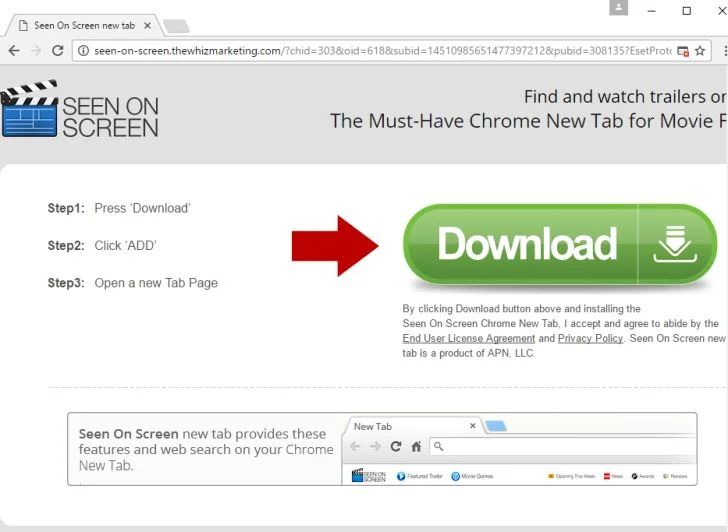Reload the page with the refresh icon
Screen dimensions: 728x532
tap(58, 51)
